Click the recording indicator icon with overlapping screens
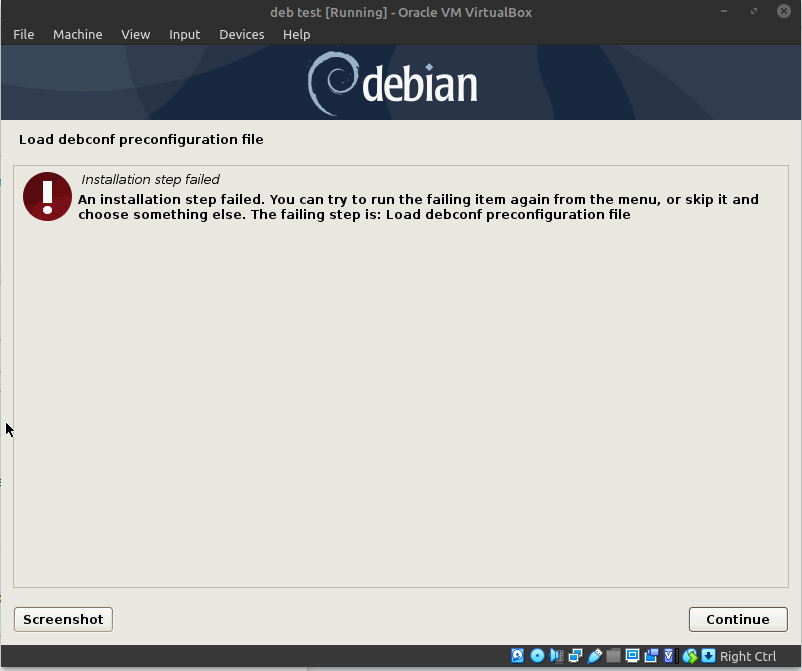Screen dimensions: 802x671 [x=652, y=656]
